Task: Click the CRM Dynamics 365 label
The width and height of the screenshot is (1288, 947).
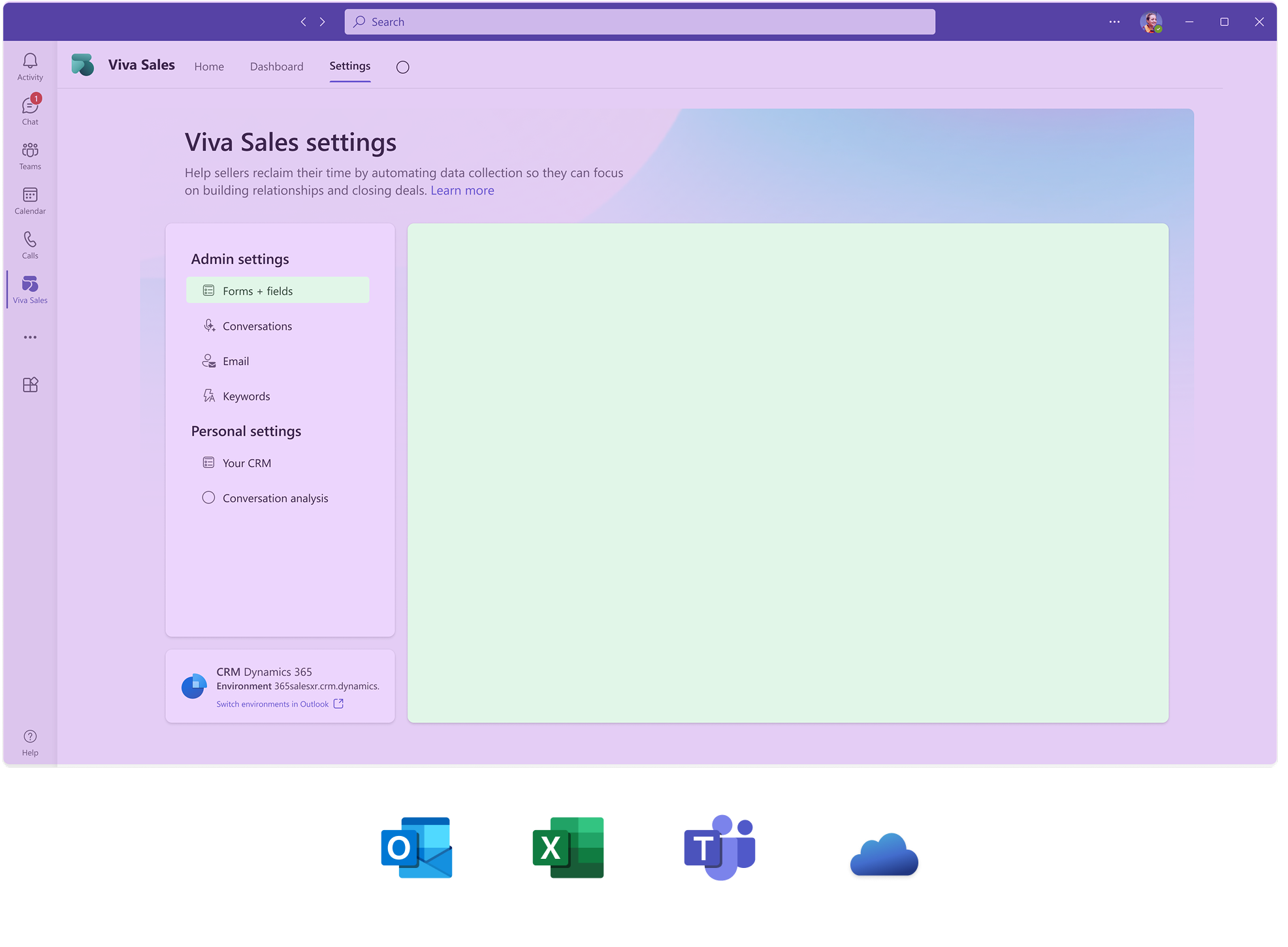Action: pos(265,672)
